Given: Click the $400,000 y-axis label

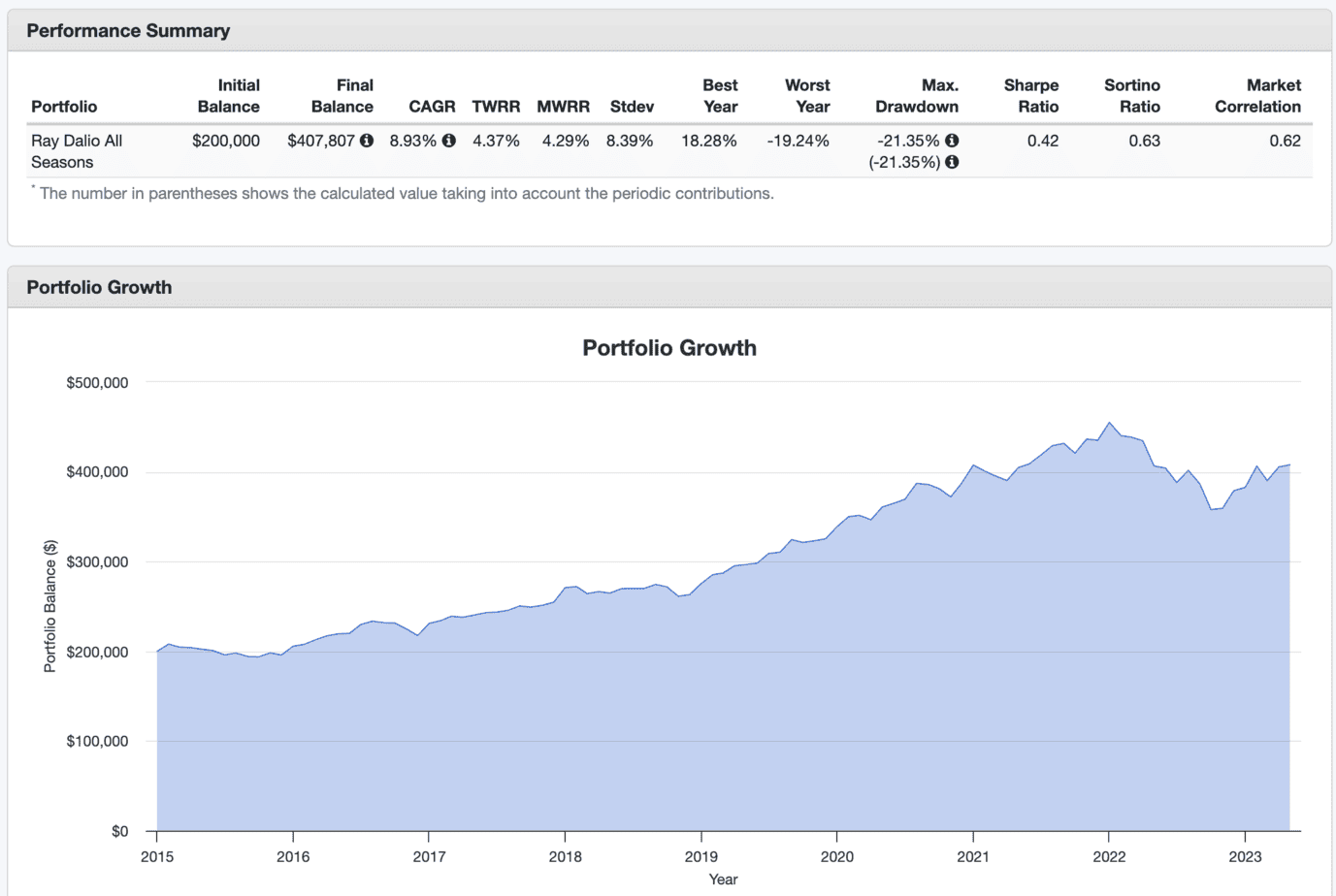Looking at the screenshot, I should click(x=97, y=472).
